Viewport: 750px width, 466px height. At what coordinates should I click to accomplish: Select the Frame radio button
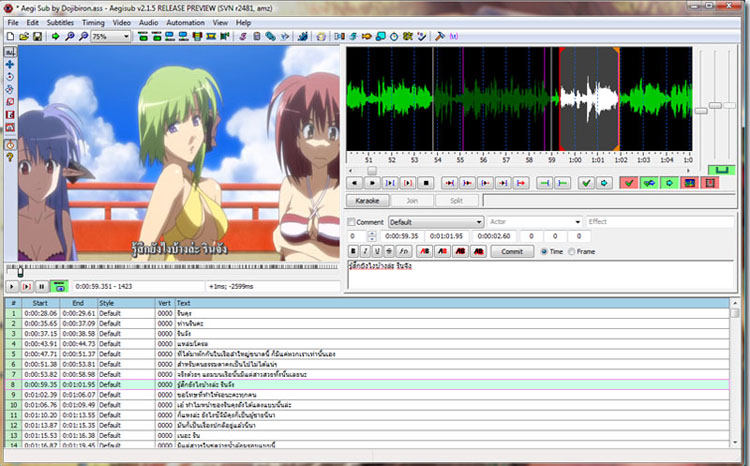pyautogui.click(x=572, y=251)
